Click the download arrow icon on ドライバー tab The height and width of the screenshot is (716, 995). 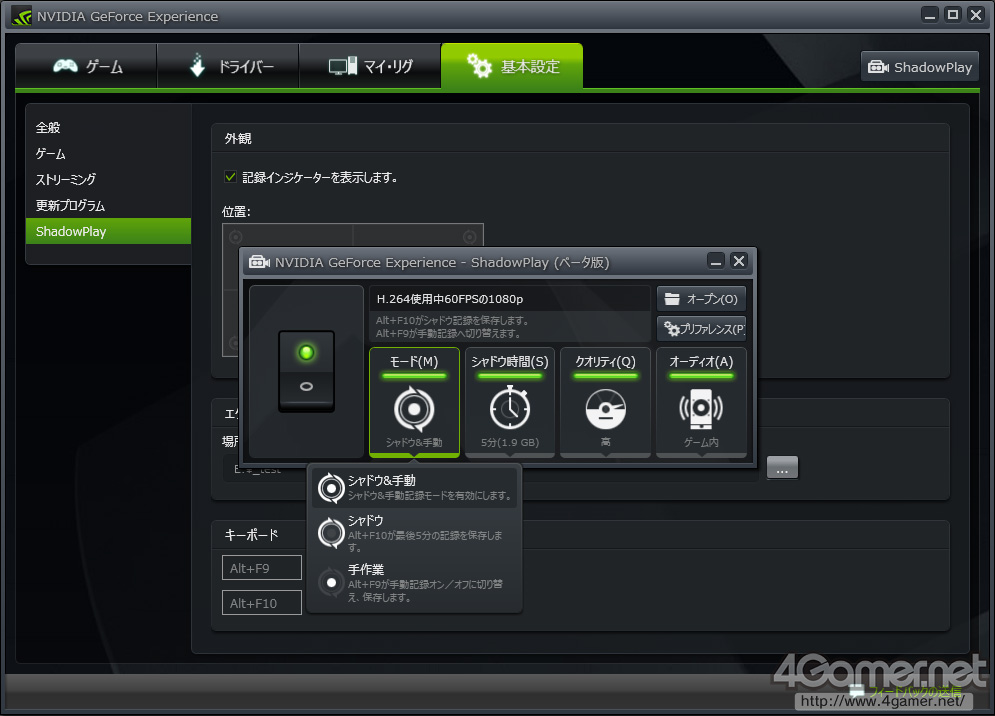pos(198,65)
